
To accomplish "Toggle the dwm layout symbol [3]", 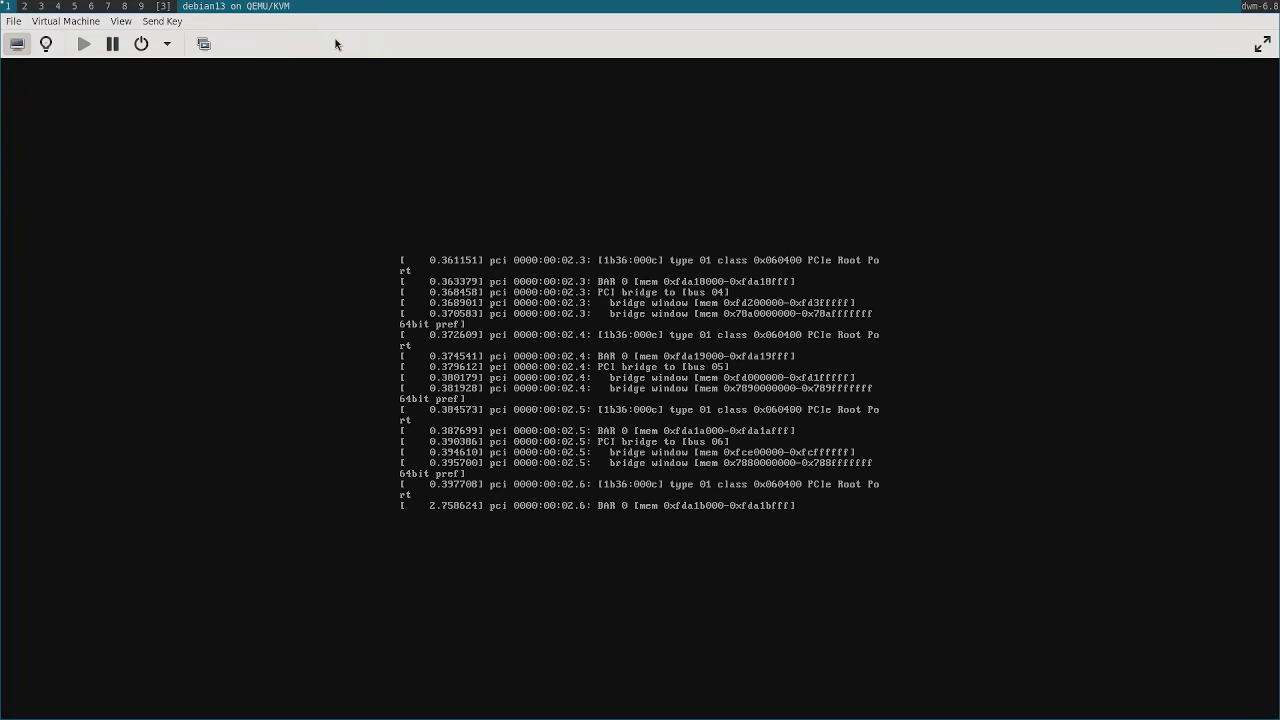I will click(x=163, y=6).
